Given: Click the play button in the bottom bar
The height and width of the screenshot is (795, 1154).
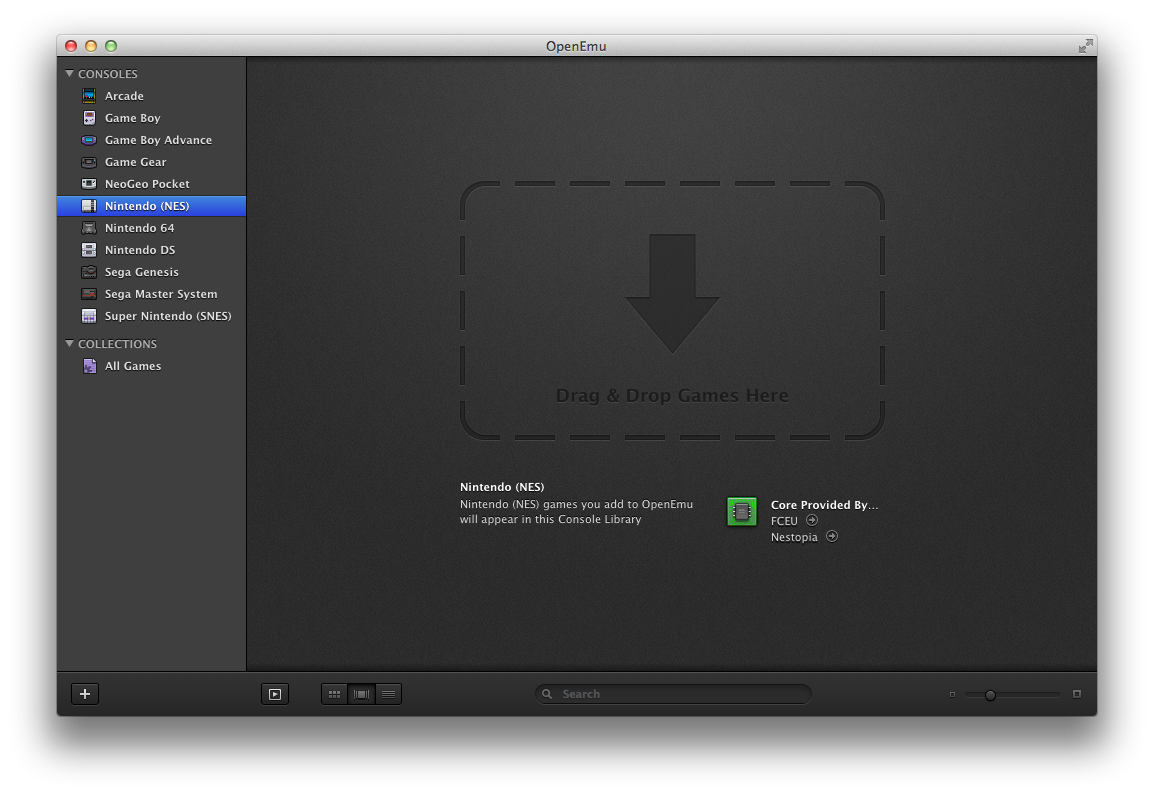Looking at the screenshot, I should 275,693.
